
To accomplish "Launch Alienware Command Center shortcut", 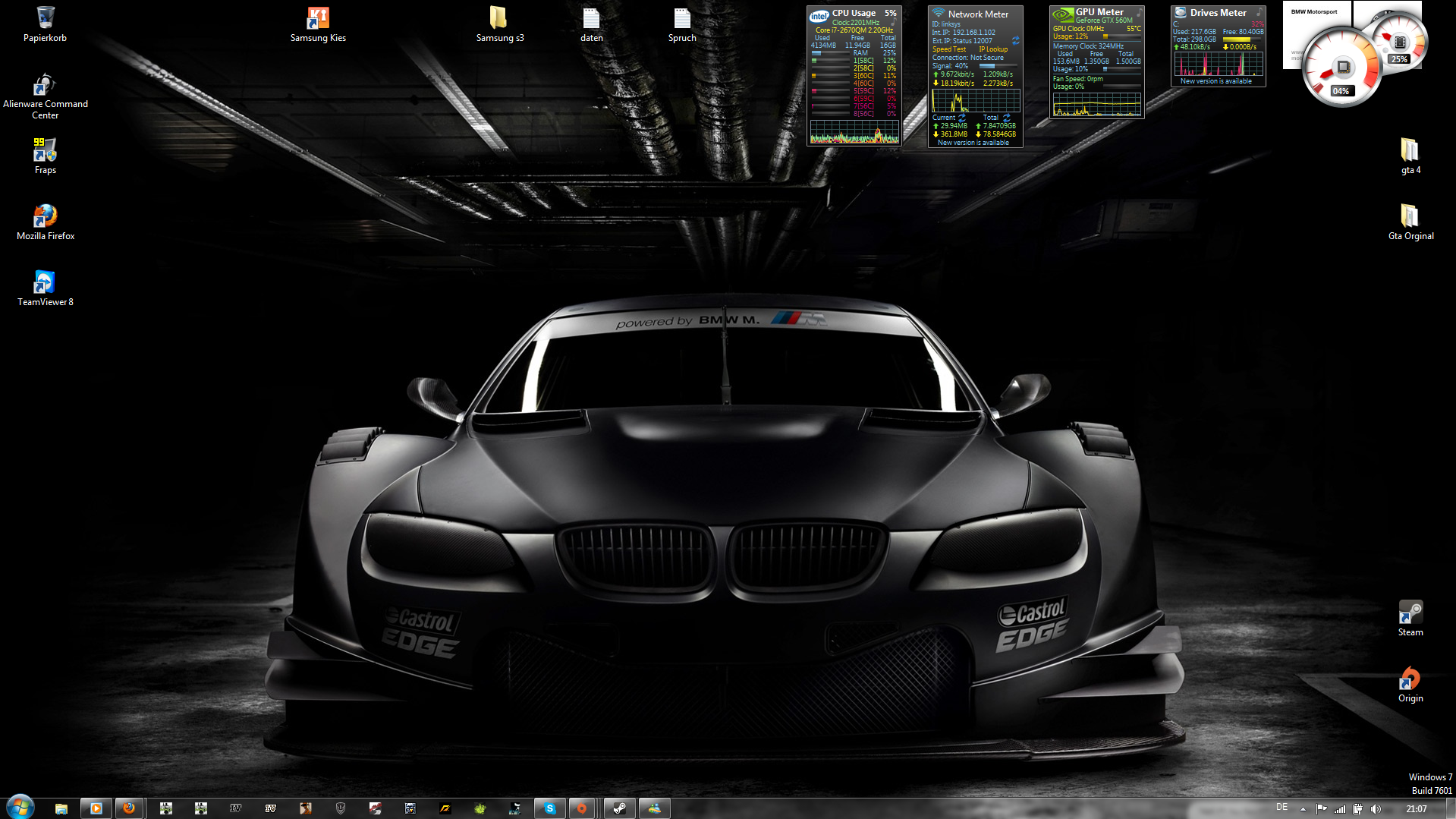I will click(x=45, y=96).
